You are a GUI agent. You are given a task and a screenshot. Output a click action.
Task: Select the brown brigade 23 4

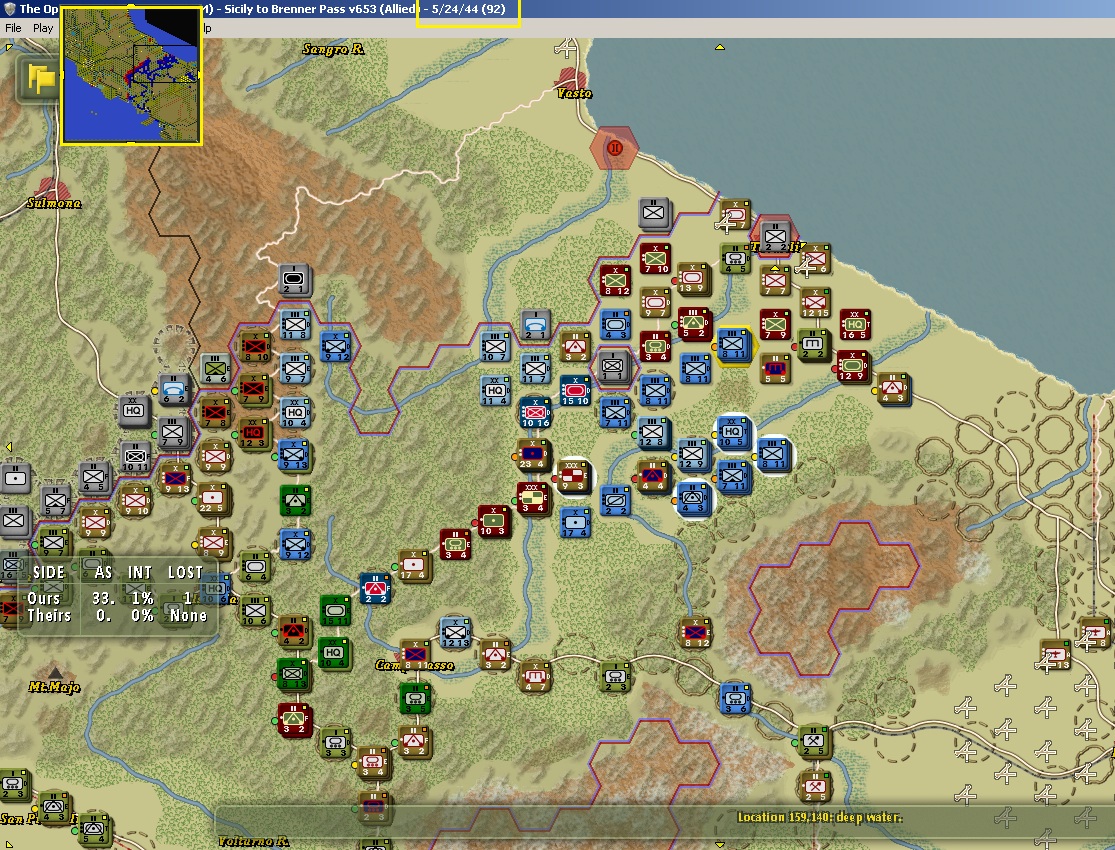point(532,455)
